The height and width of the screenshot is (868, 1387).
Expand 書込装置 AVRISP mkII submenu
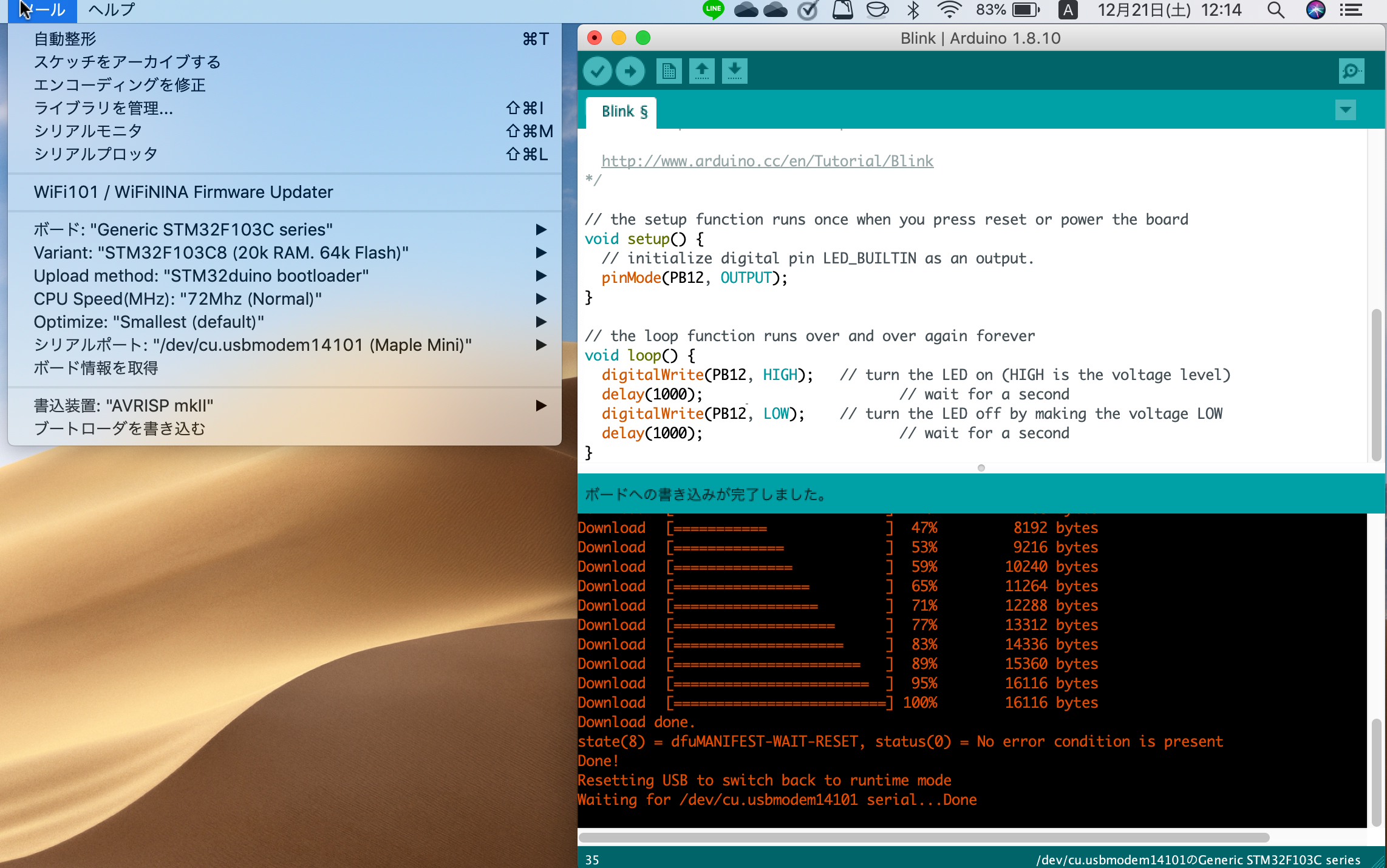click(x=285, y=405)
